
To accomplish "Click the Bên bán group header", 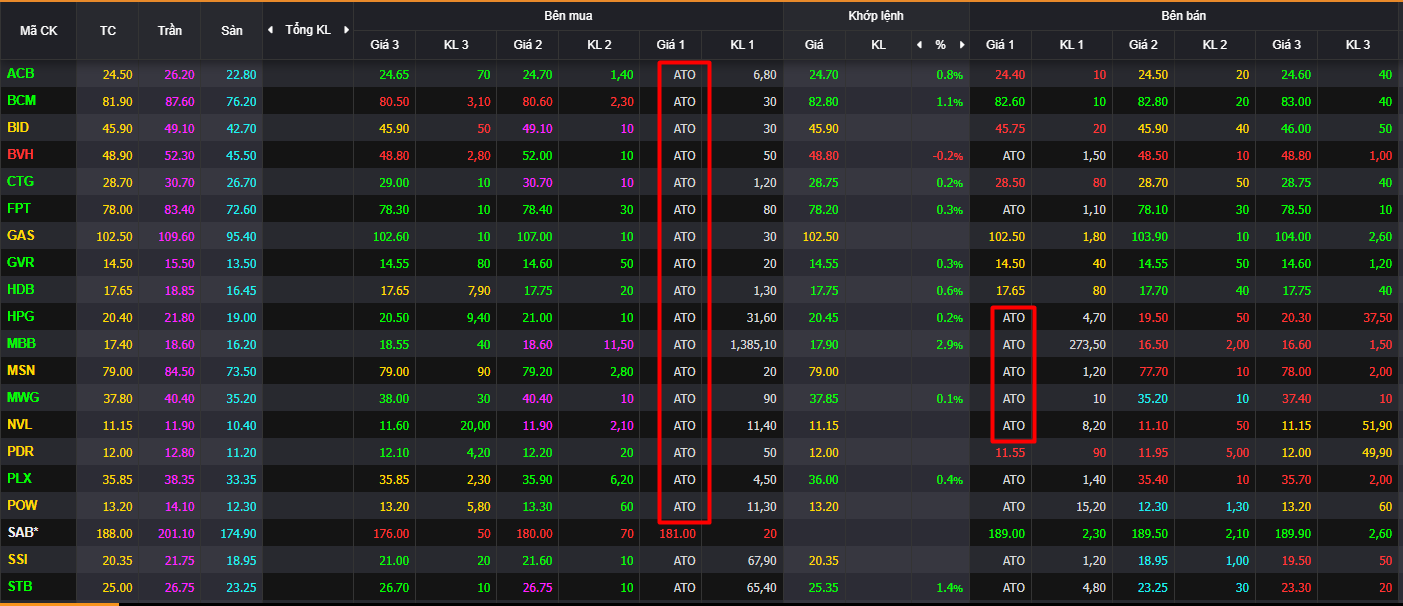I will tap(1184, 16).
